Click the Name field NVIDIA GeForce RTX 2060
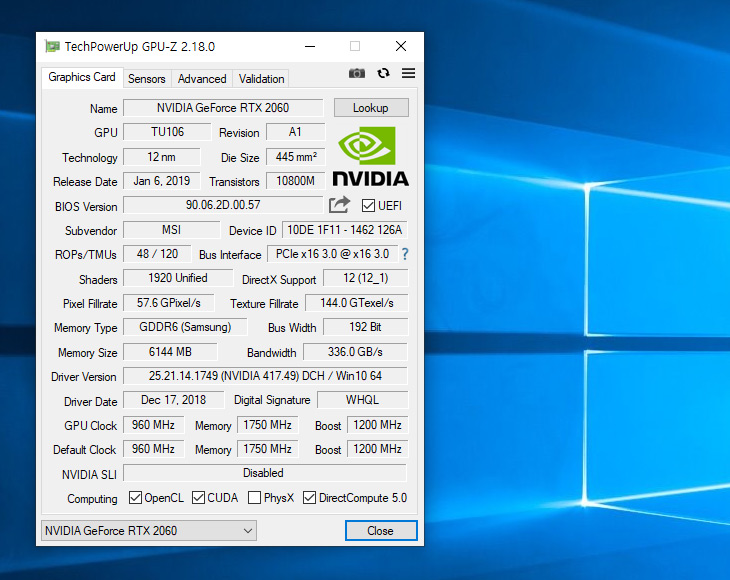This screenshot has width=730, height=580. click(223, 108)
